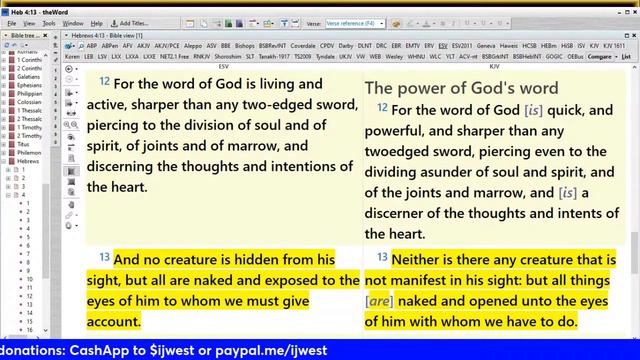Select verse 16 in chapter tree

coord(29,330)
